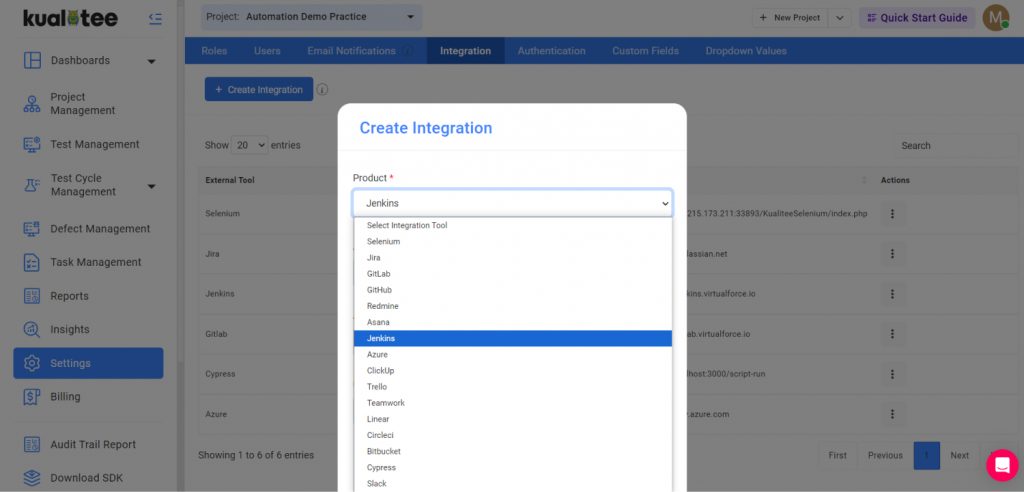The image size is (1024, 492).
Task: Open the Authentication tab
Action: point(551,51)
